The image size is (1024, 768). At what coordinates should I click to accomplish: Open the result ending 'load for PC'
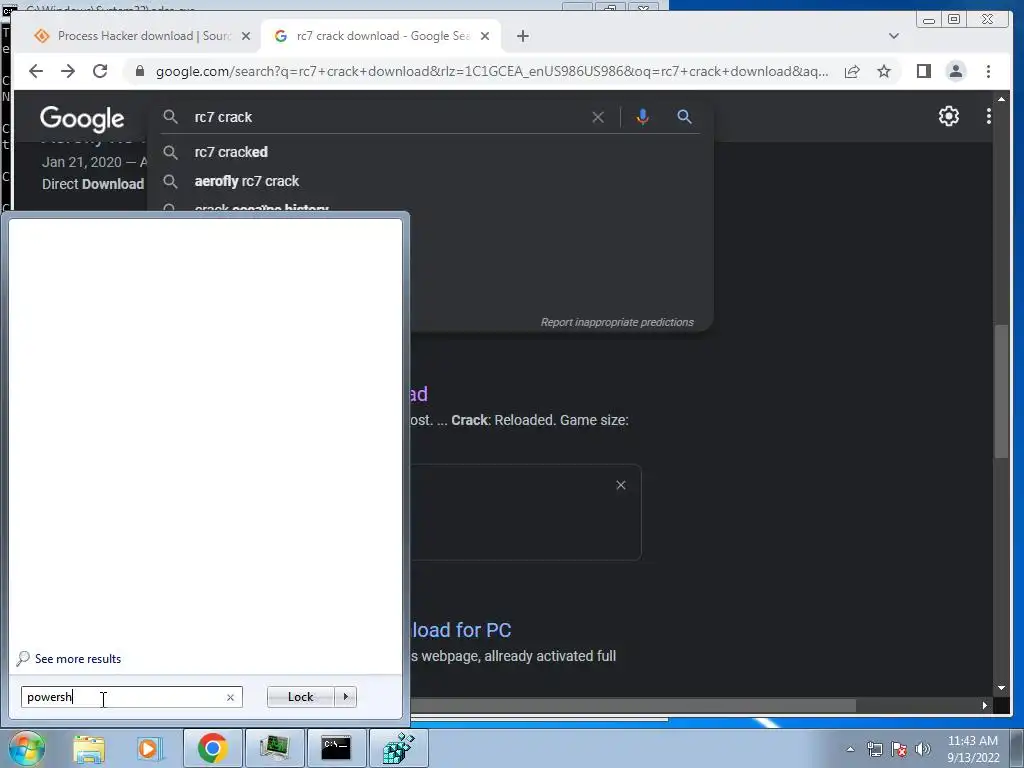(x=461, y=630)
